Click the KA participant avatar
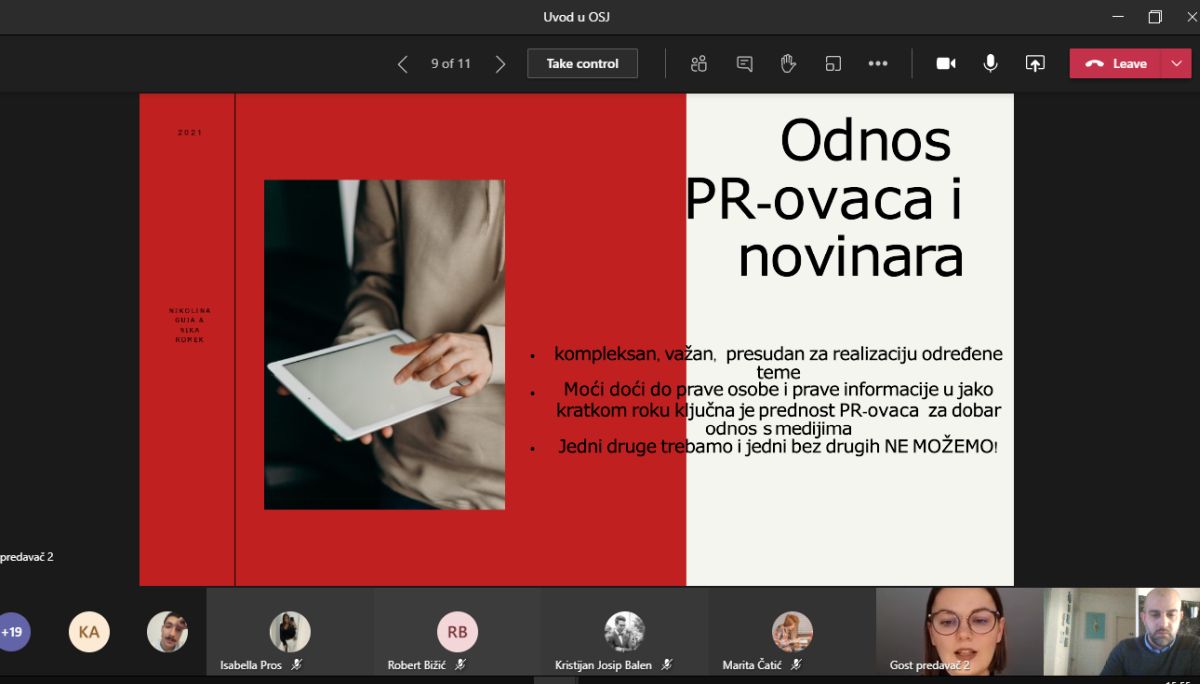This screenshot has width=1200, height=684. coord(89,632)
